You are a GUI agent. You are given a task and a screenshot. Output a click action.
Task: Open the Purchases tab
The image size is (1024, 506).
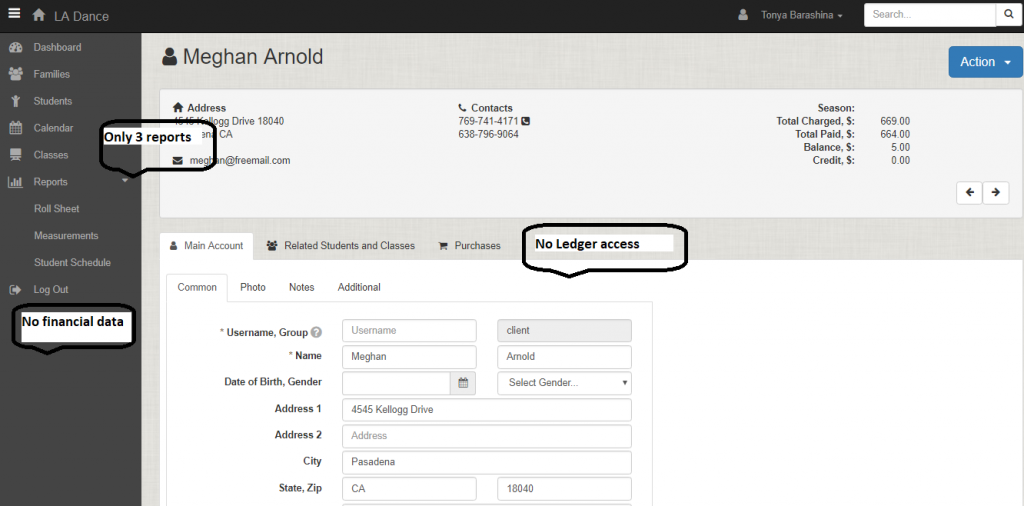(x=469, y=245)
